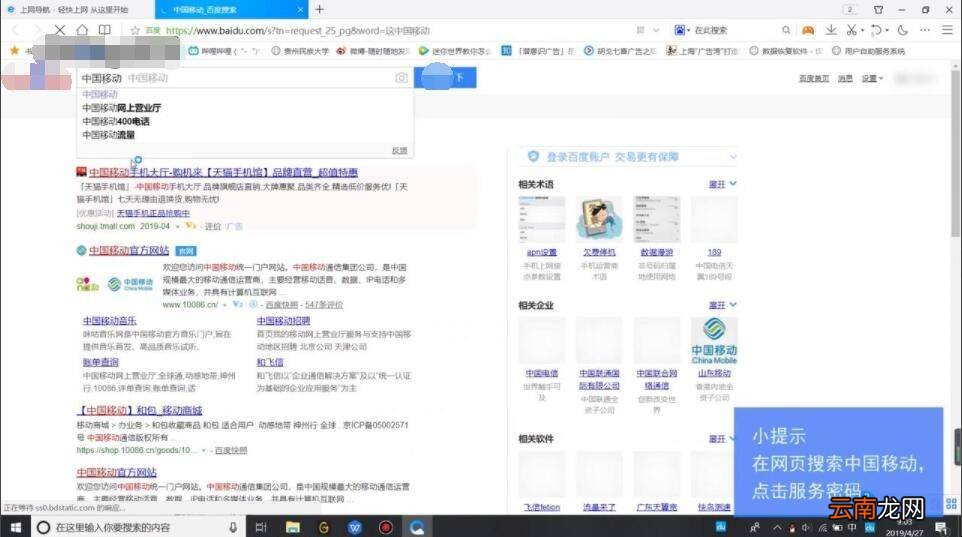Open the browser hamburger main menu

pos(947,30)
